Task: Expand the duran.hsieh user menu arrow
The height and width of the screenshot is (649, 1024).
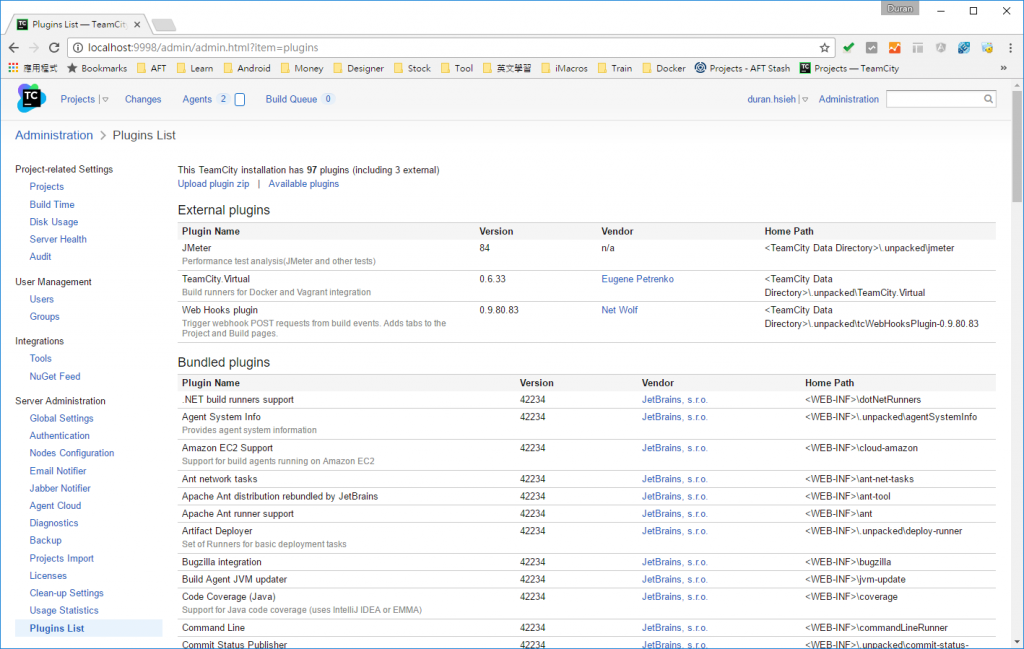Action: (805, 99)
